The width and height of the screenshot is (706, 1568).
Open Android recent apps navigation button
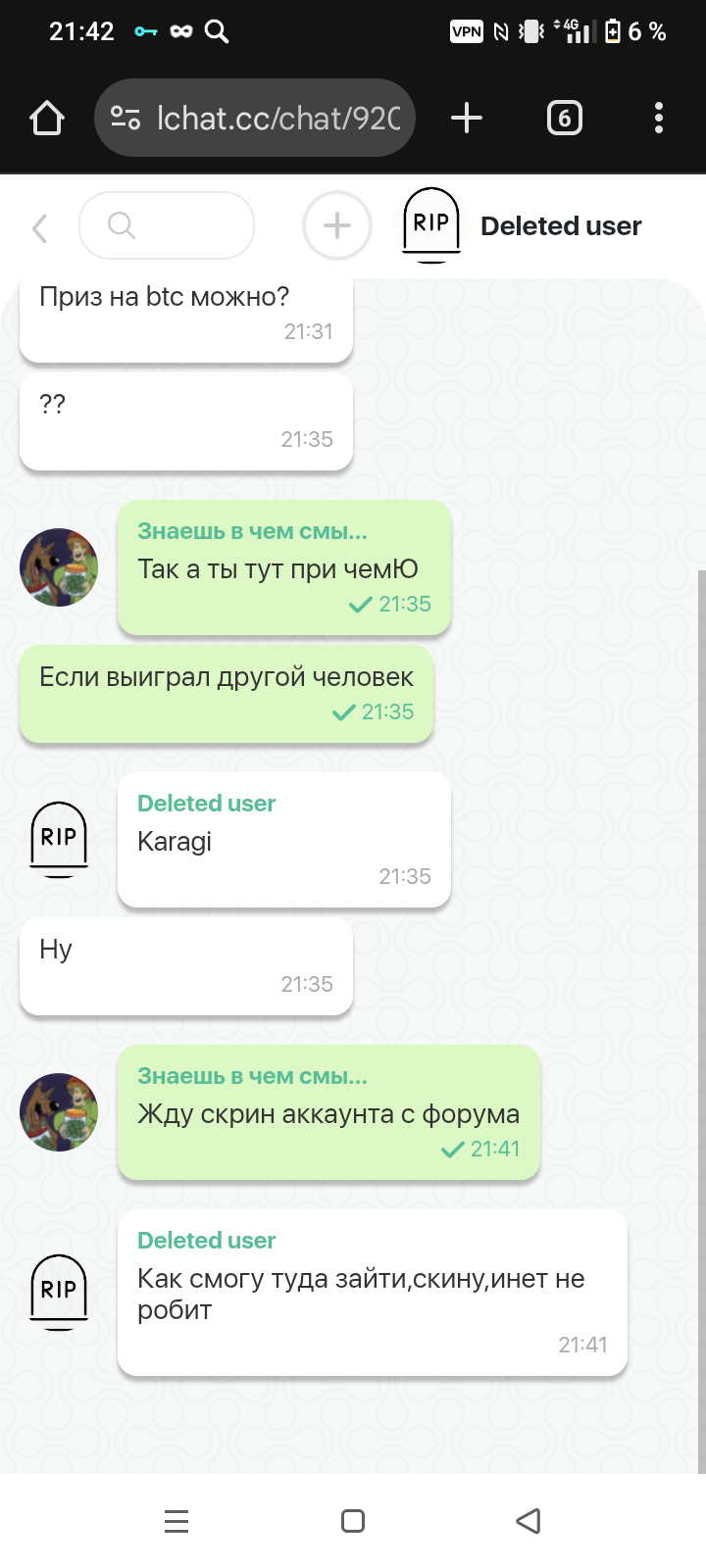[x=176, y=1521]
